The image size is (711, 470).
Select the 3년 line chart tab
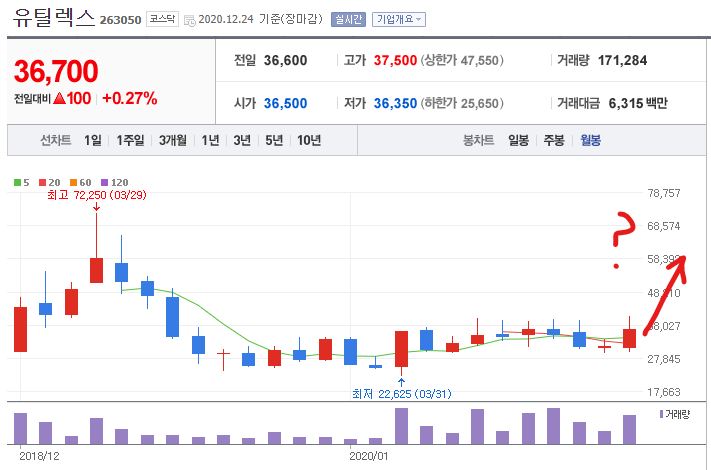coord(242,141)
